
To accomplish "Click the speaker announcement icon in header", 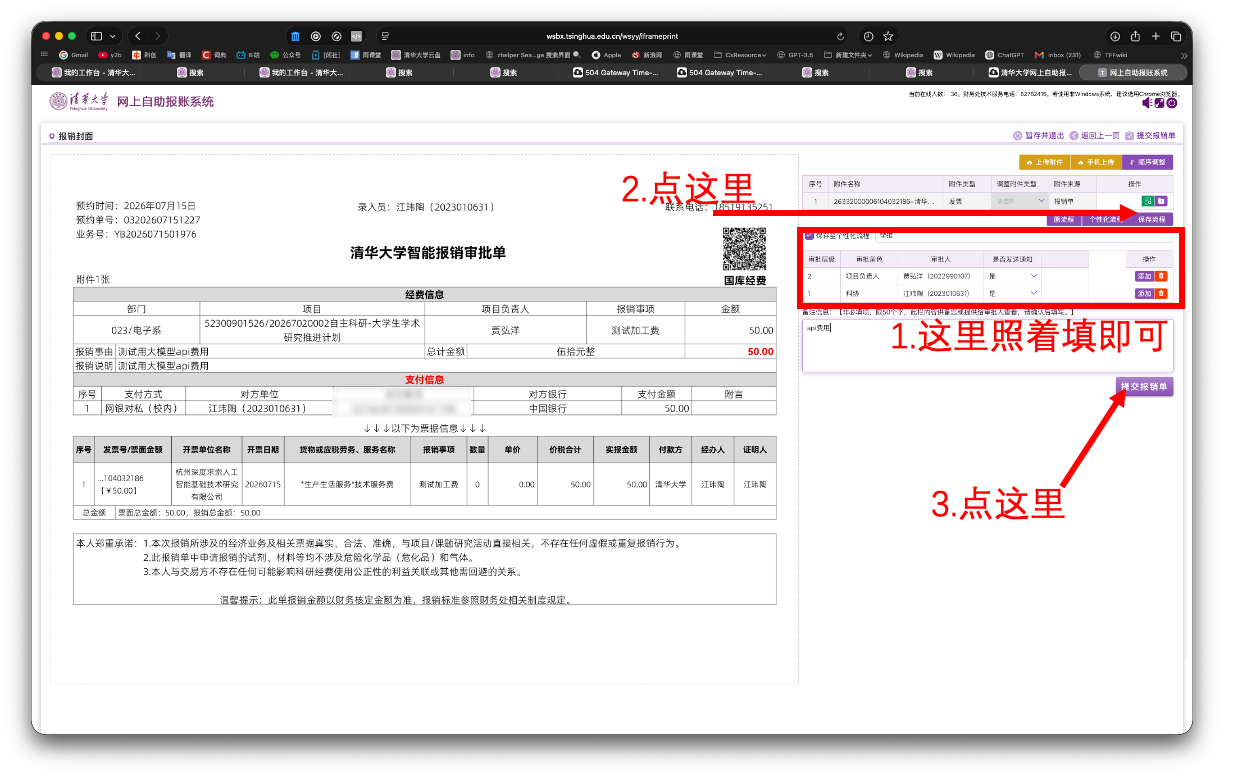I will coord(1146,103).
